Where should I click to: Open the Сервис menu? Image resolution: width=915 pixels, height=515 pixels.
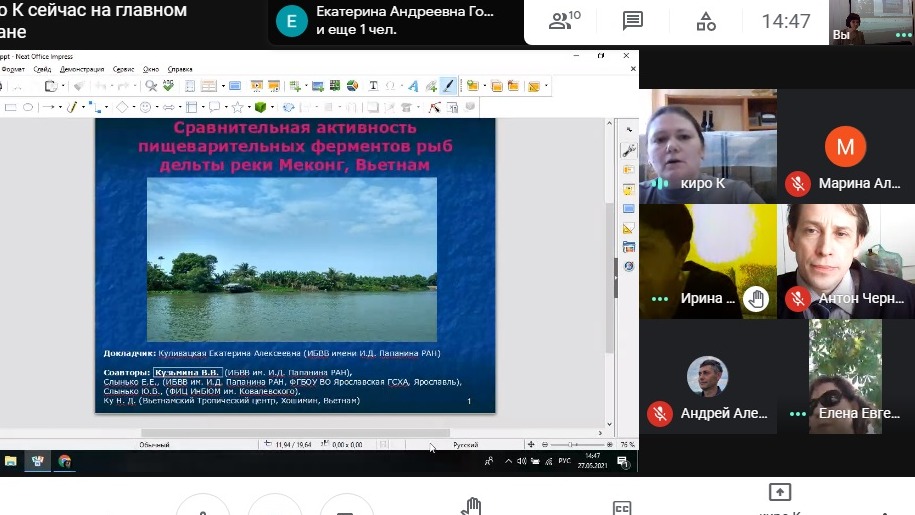point(123,69)
